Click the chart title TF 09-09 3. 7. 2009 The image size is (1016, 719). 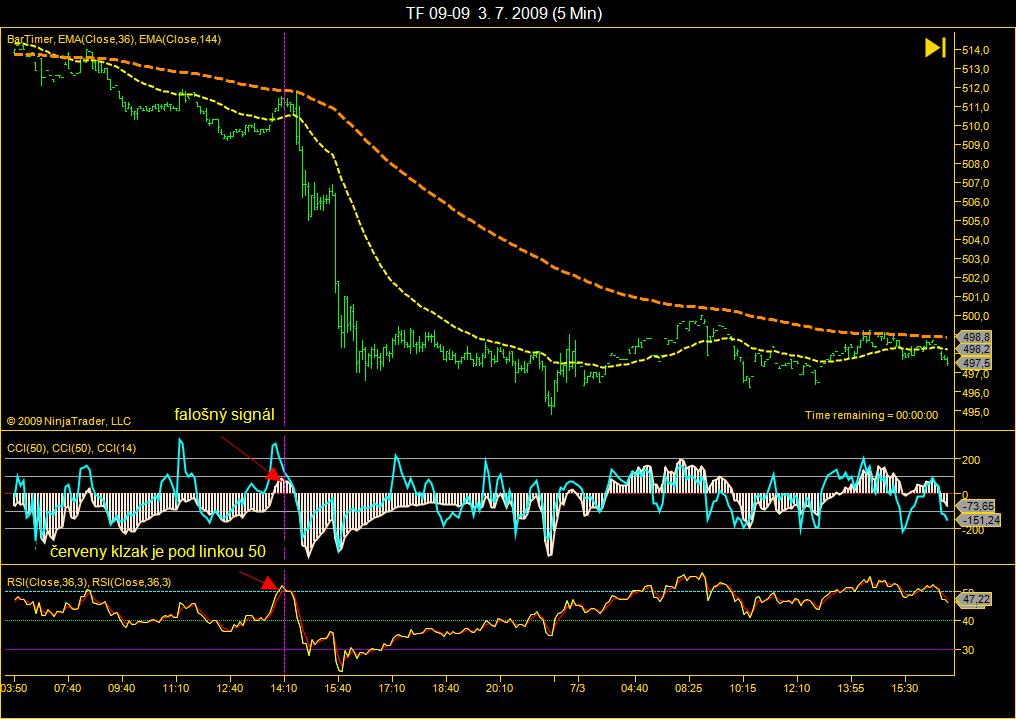503,13
